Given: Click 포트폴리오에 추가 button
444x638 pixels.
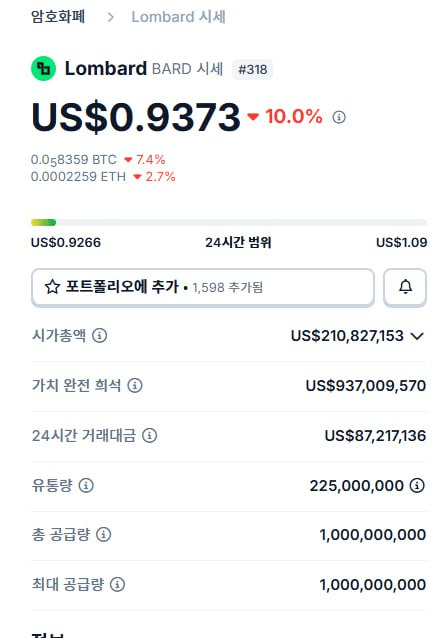Looking at the screenshot, I should click(203, 287).
